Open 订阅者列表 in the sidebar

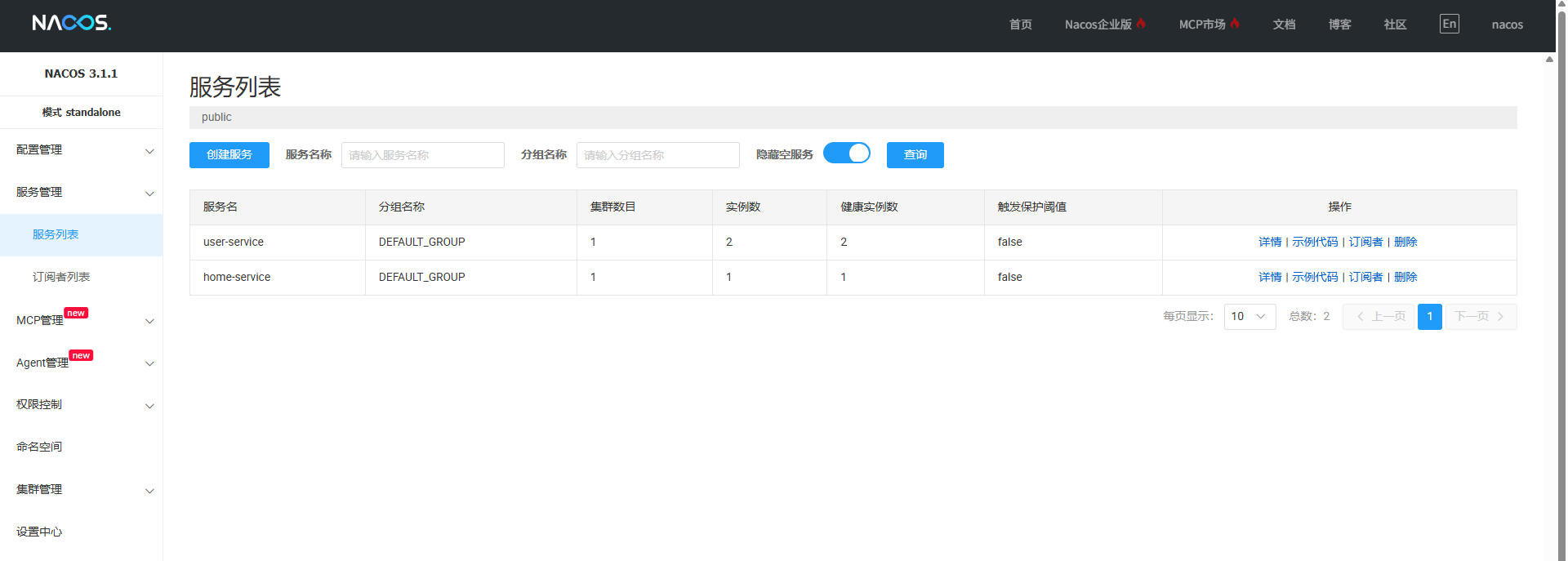coord(61,278)
